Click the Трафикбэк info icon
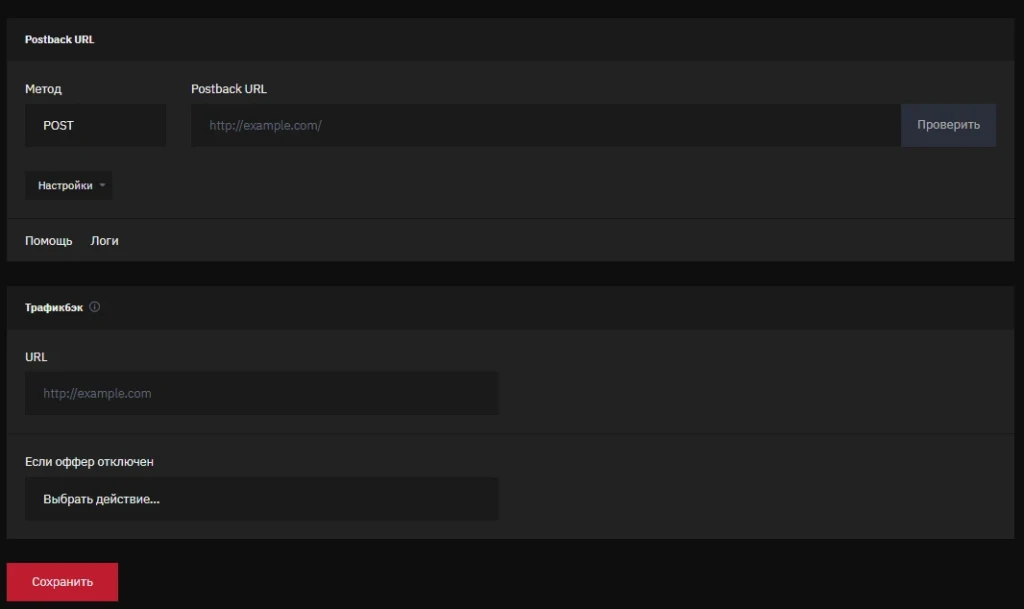Image resolution: width=1024 pixels, height=609 pixels. pos(95,307)
